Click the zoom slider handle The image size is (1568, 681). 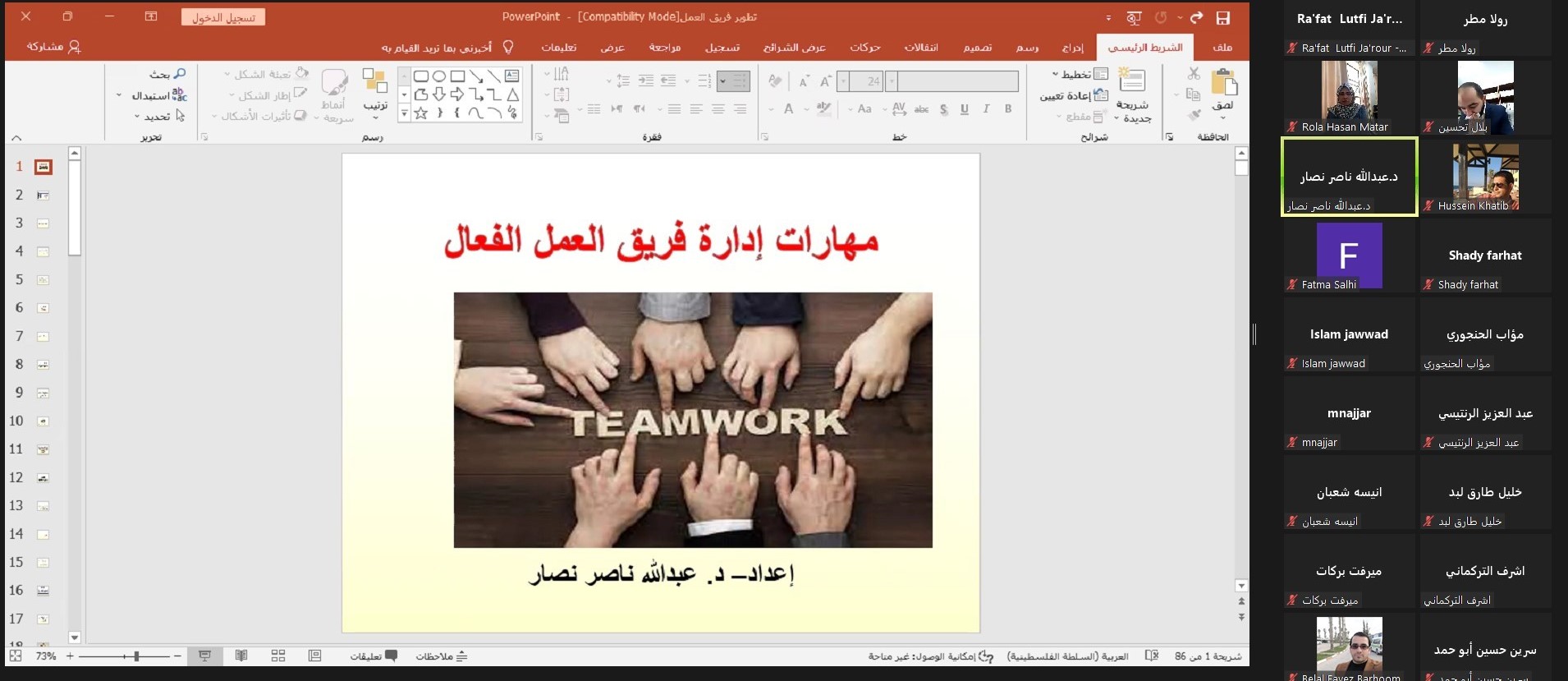136,656
